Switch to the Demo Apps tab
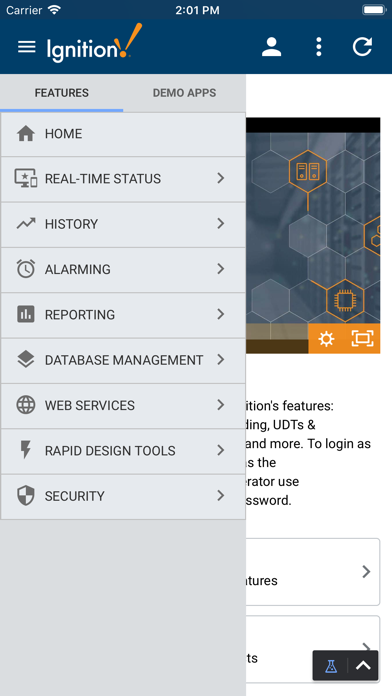 click(x=184, y=93)
